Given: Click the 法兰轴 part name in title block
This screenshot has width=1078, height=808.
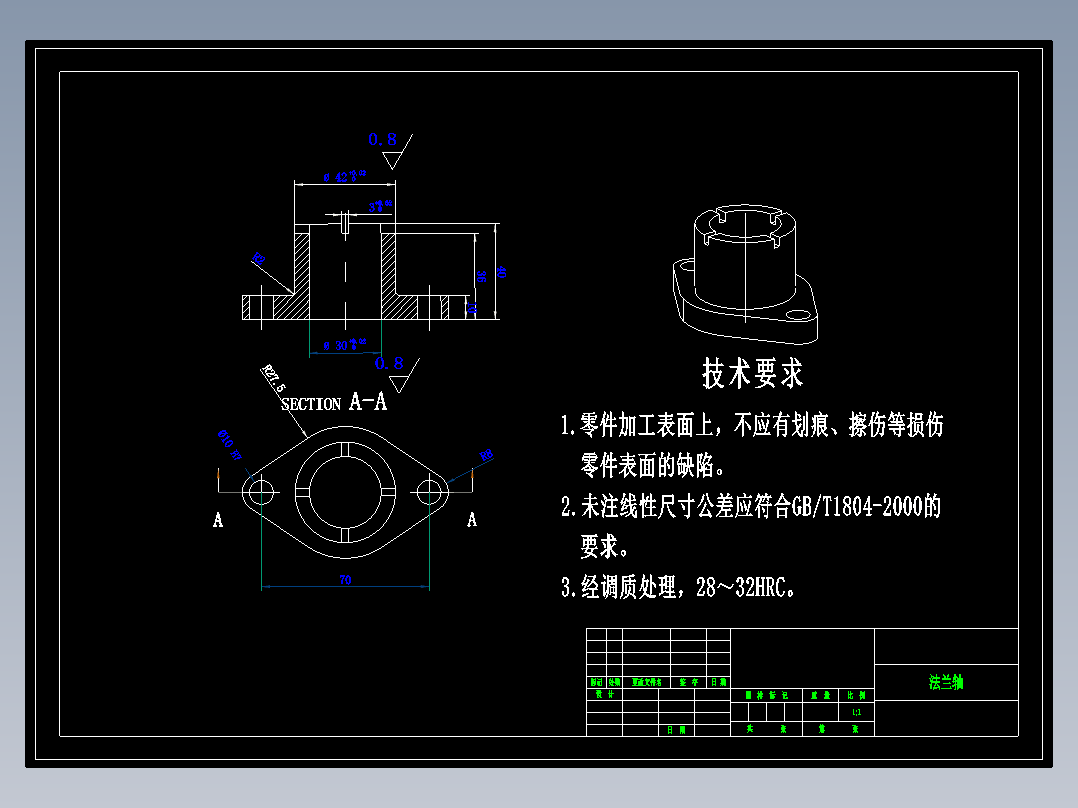Looking at the screenshot, I should click(x=947, y=680).
